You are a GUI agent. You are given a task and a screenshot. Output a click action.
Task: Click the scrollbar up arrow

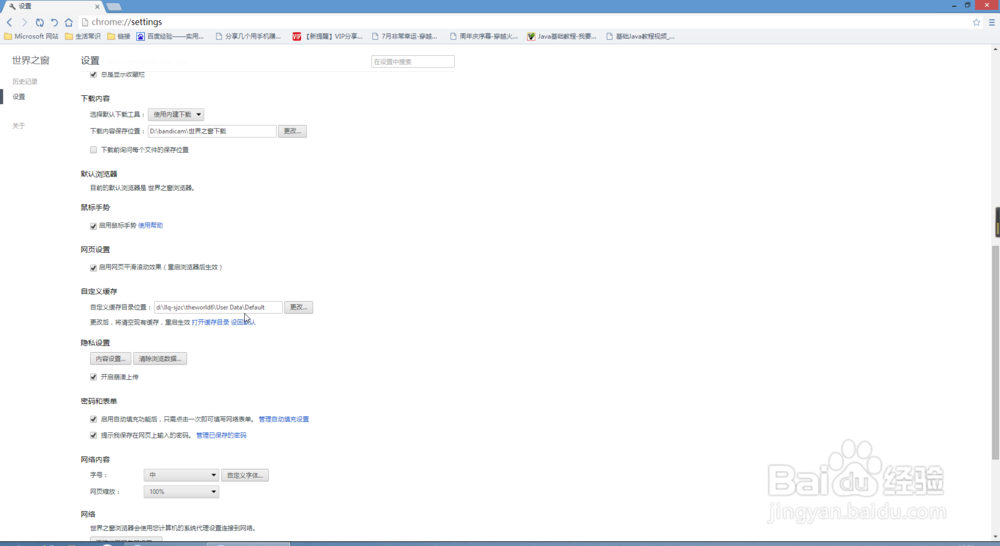(996, 49)
